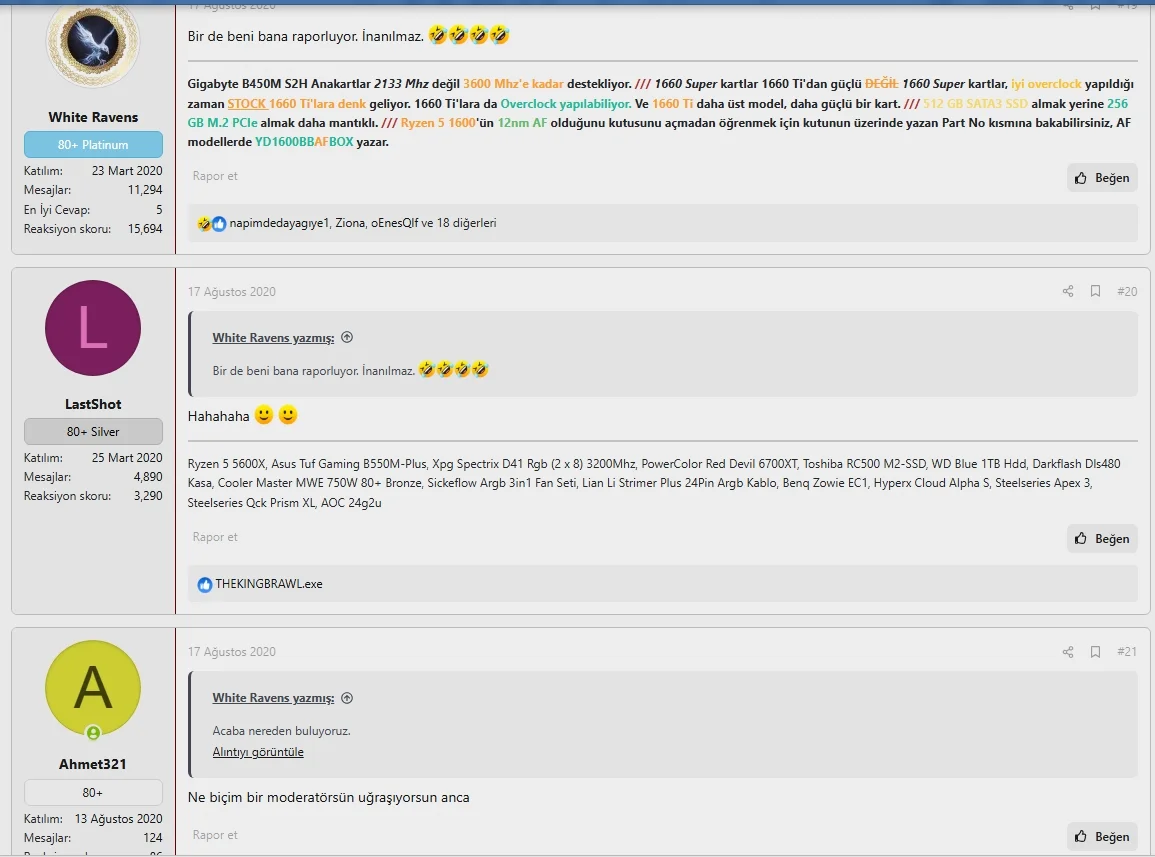Report White Ravens' post via Rapor et

coord(215,175)
